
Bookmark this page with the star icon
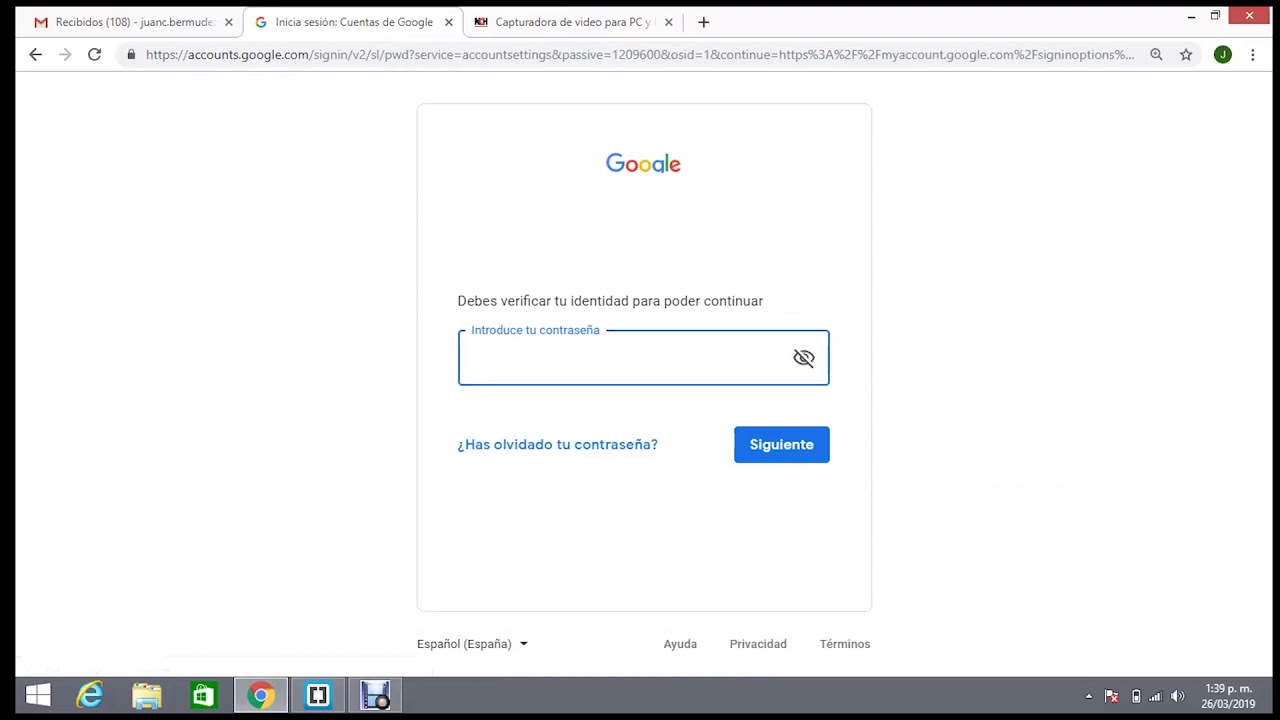click(1186, 55)
